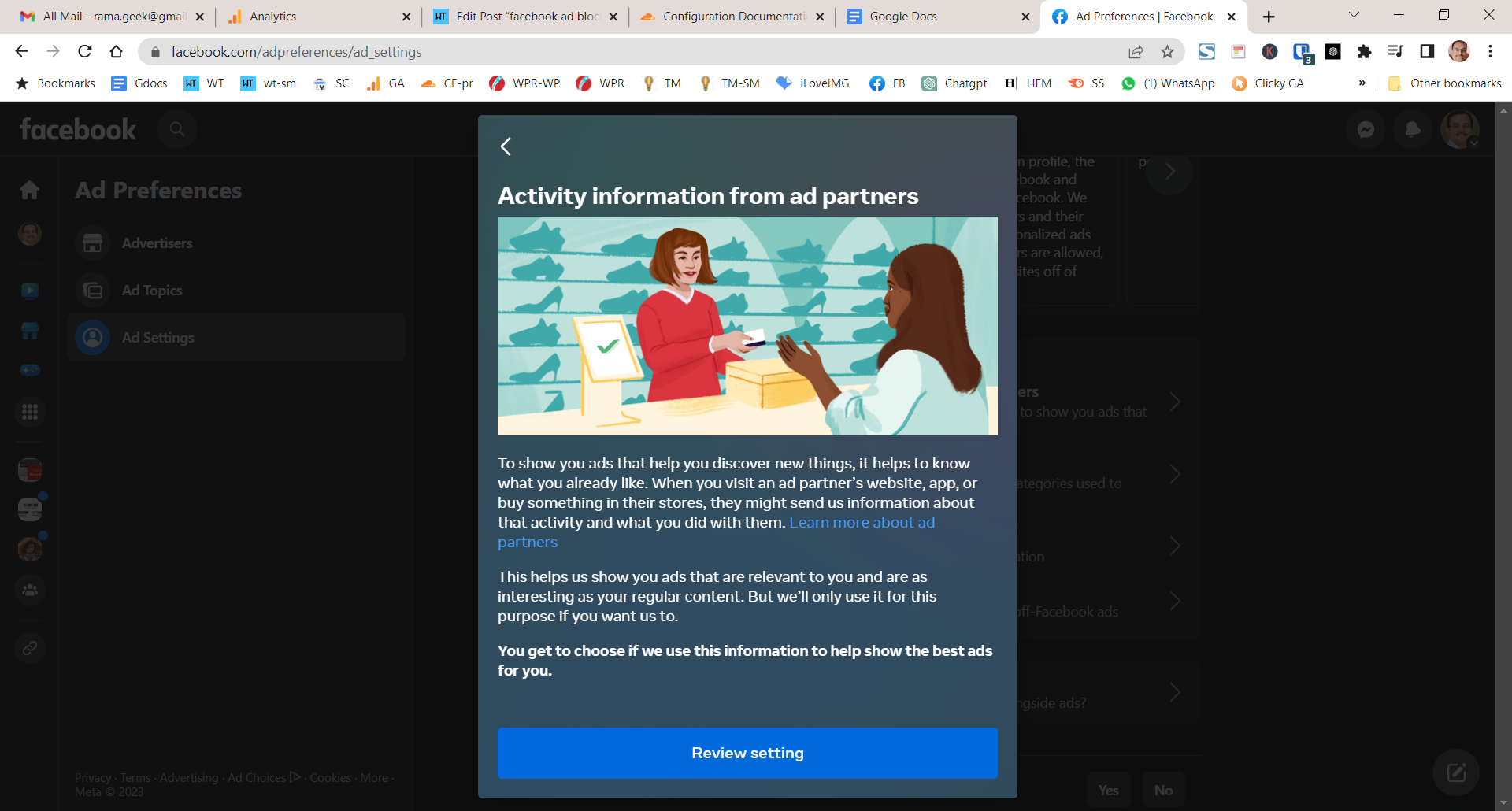Open the tab search dropdown arrow
1512x811 pixels.
coord(1354,15)
